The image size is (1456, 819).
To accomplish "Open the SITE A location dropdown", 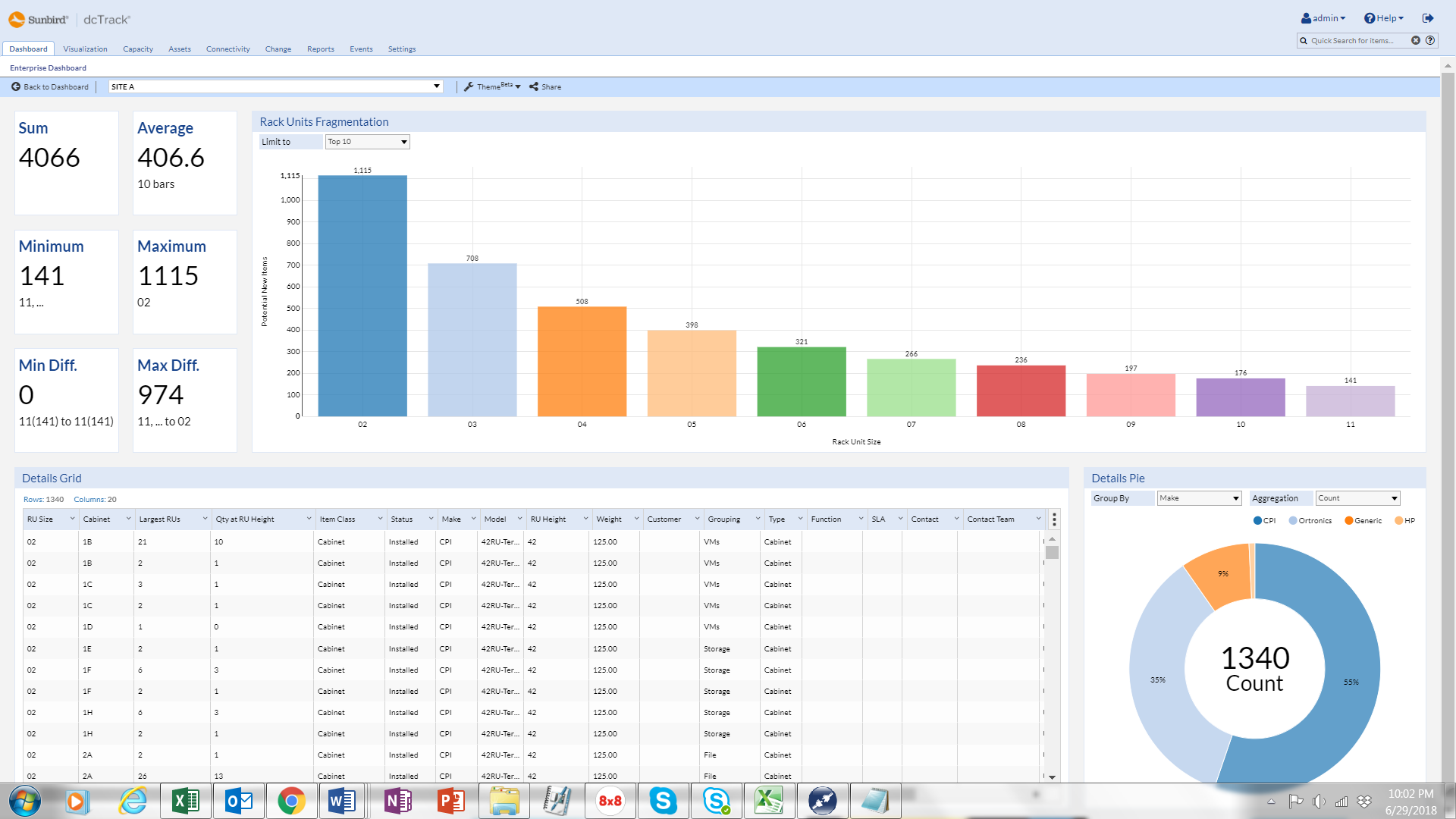I will (x=275, y=87).
